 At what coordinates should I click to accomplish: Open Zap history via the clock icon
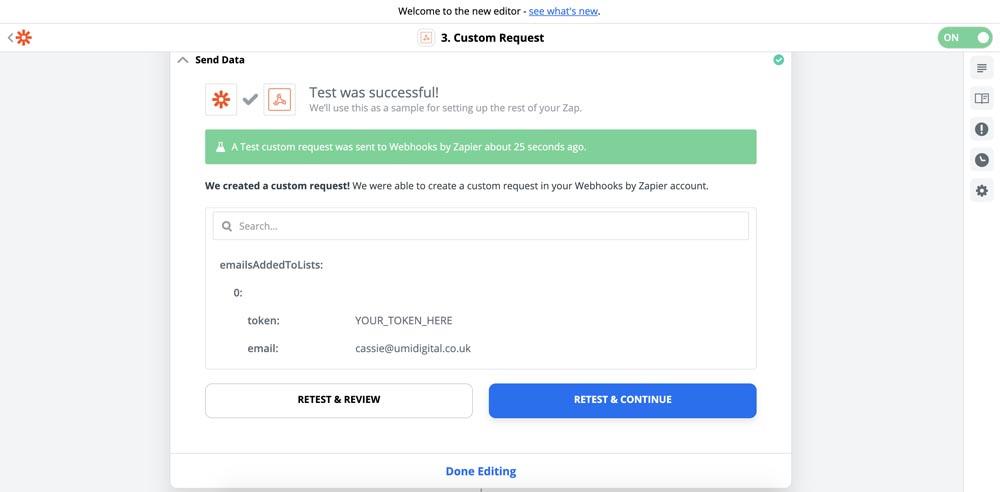pyautogui.click(x=981, y=160)
